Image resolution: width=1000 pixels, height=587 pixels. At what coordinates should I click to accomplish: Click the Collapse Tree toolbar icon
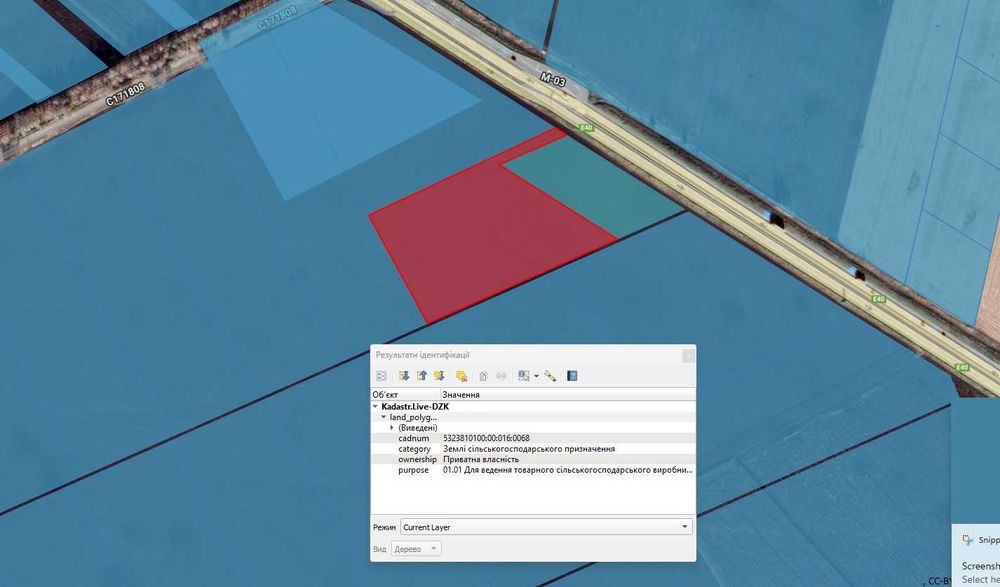(422, 376)
